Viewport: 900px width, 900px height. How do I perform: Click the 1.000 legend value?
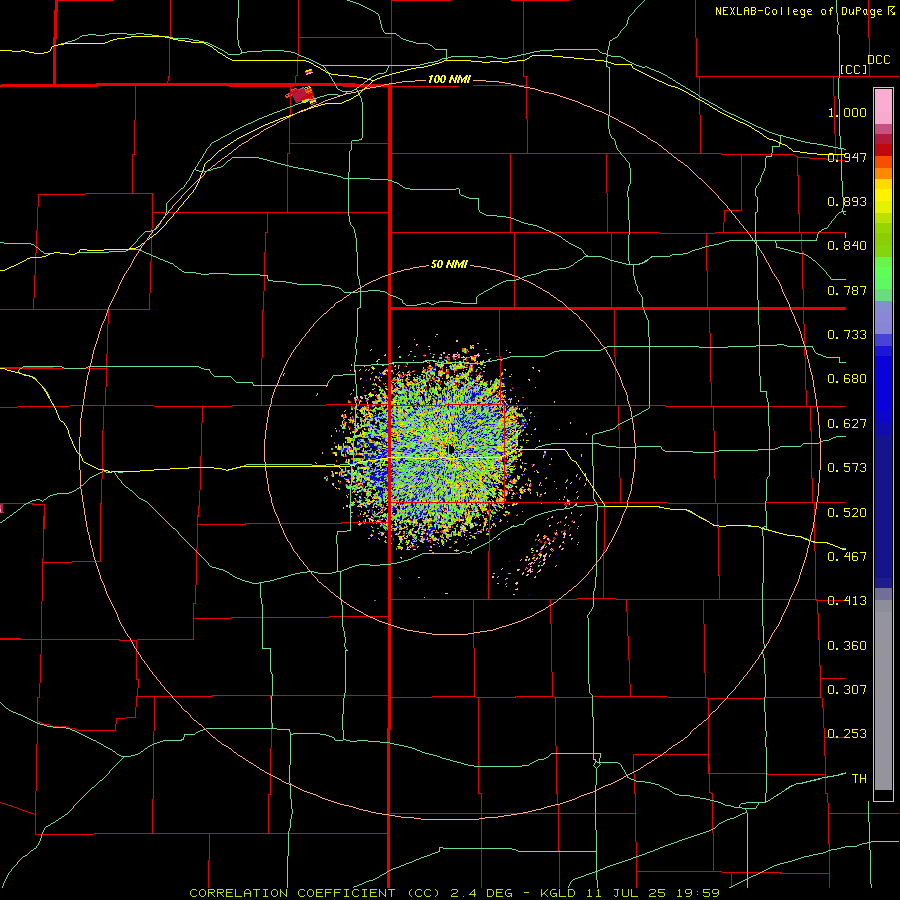coord(847,112)
